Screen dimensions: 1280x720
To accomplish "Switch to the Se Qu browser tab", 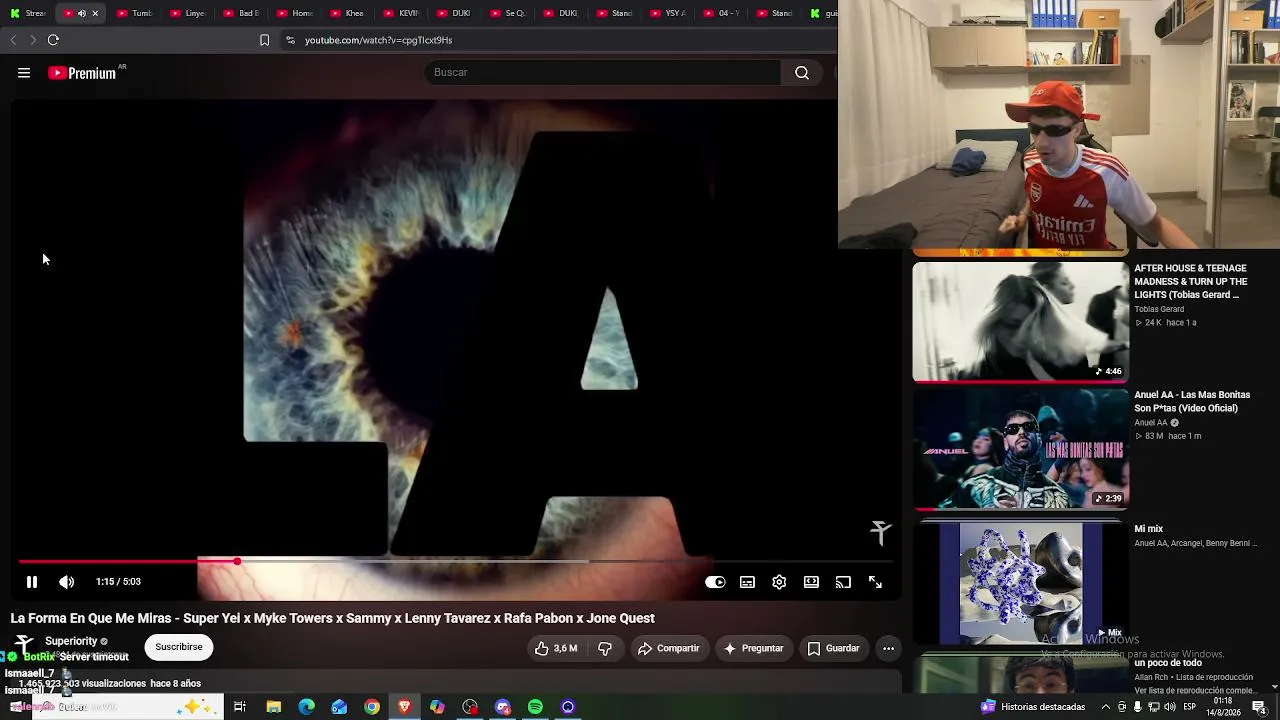I will point(507,13).
